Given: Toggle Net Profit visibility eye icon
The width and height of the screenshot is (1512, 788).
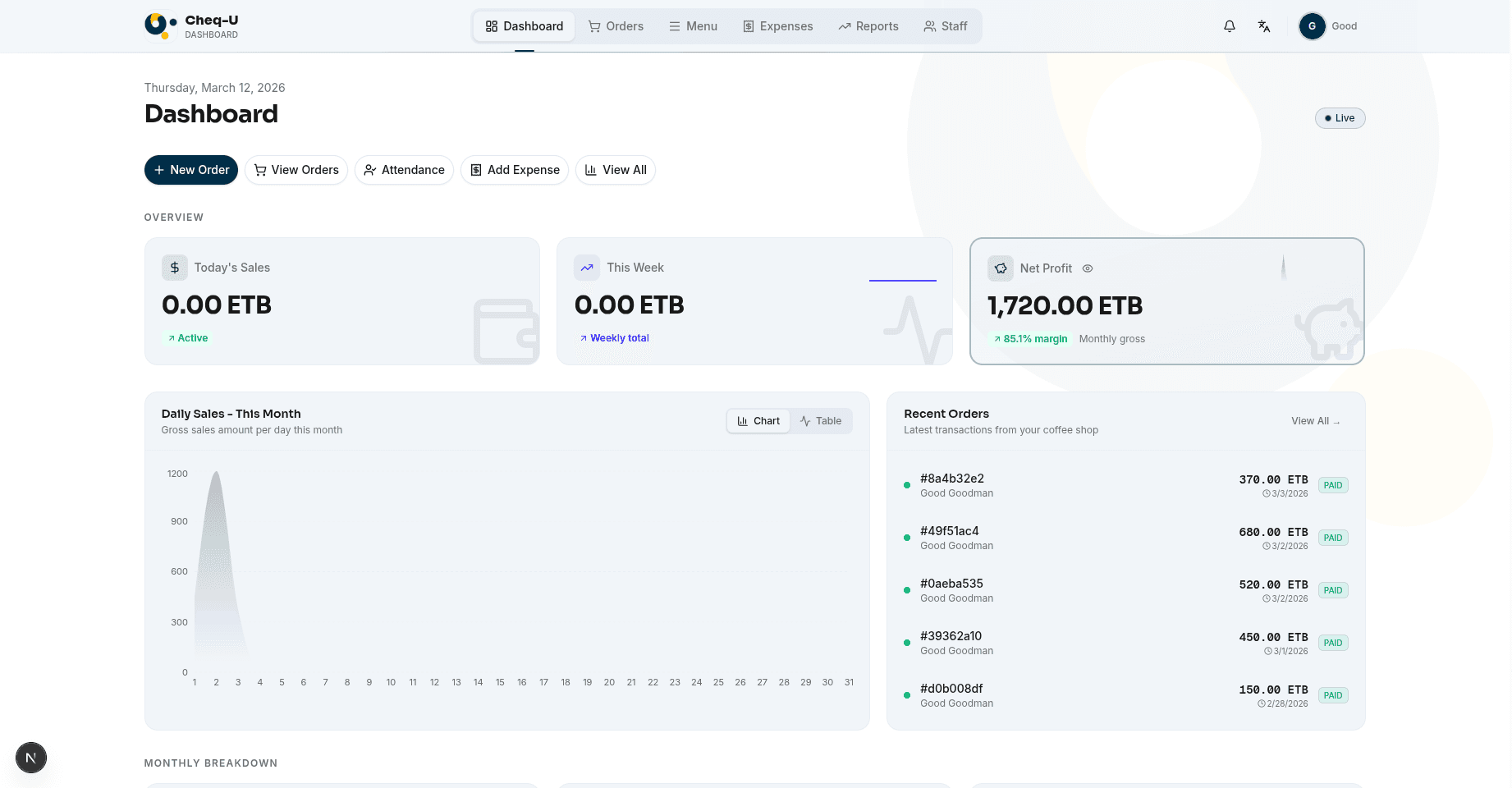Looking at the screenshot, I should [x=1088, y=268].
